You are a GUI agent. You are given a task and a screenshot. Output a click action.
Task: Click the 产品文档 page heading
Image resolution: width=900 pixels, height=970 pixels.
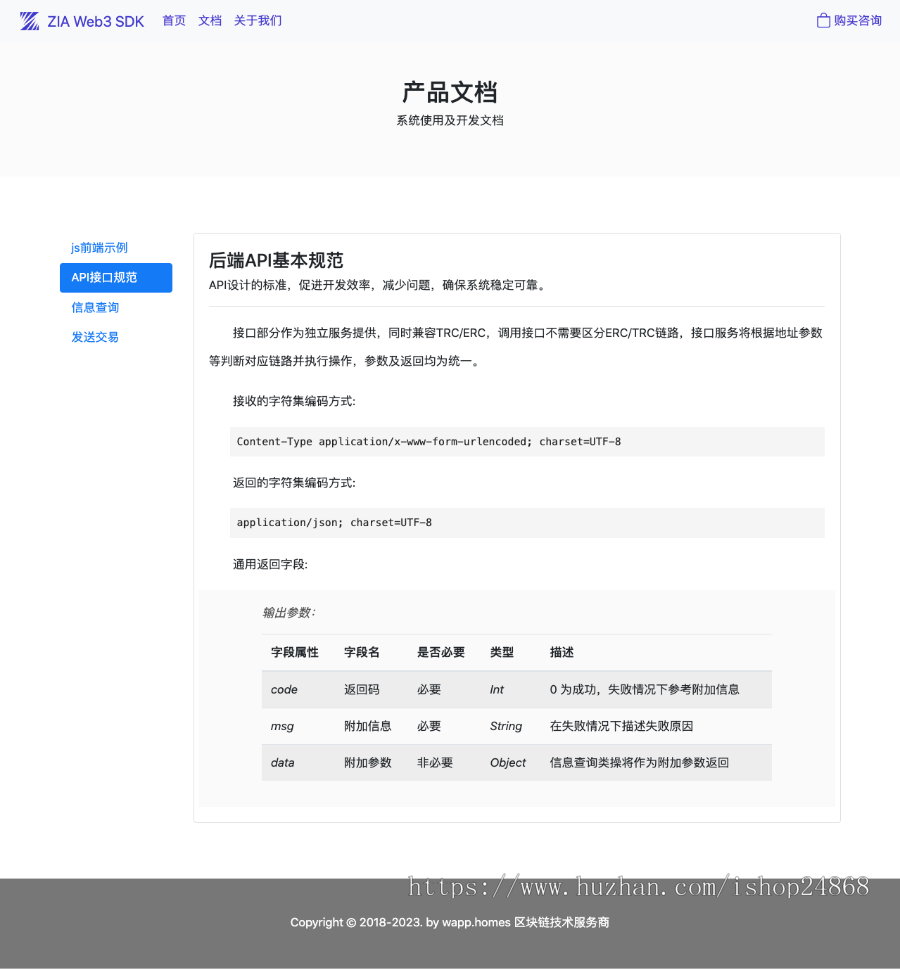click(x=450, y=92)
